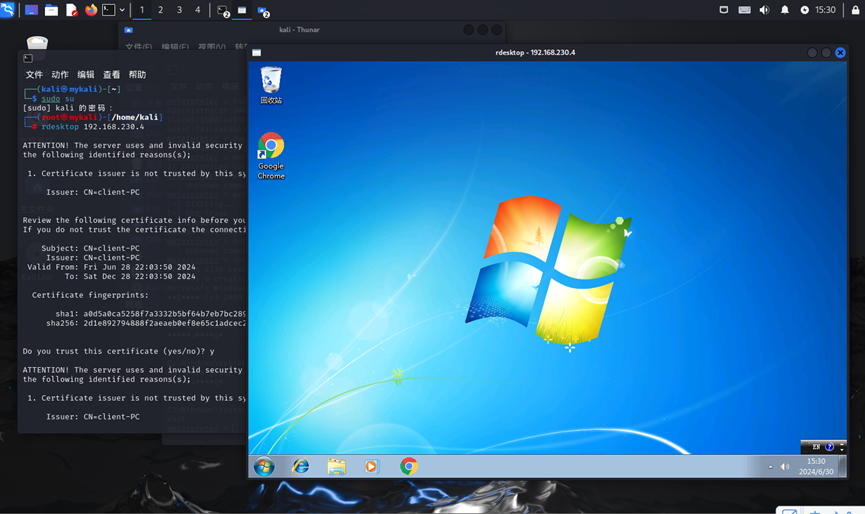The height and width of the screenshot is (514, 865).
Task: Minimize the rdesktop window
Action: click(812, 52)
